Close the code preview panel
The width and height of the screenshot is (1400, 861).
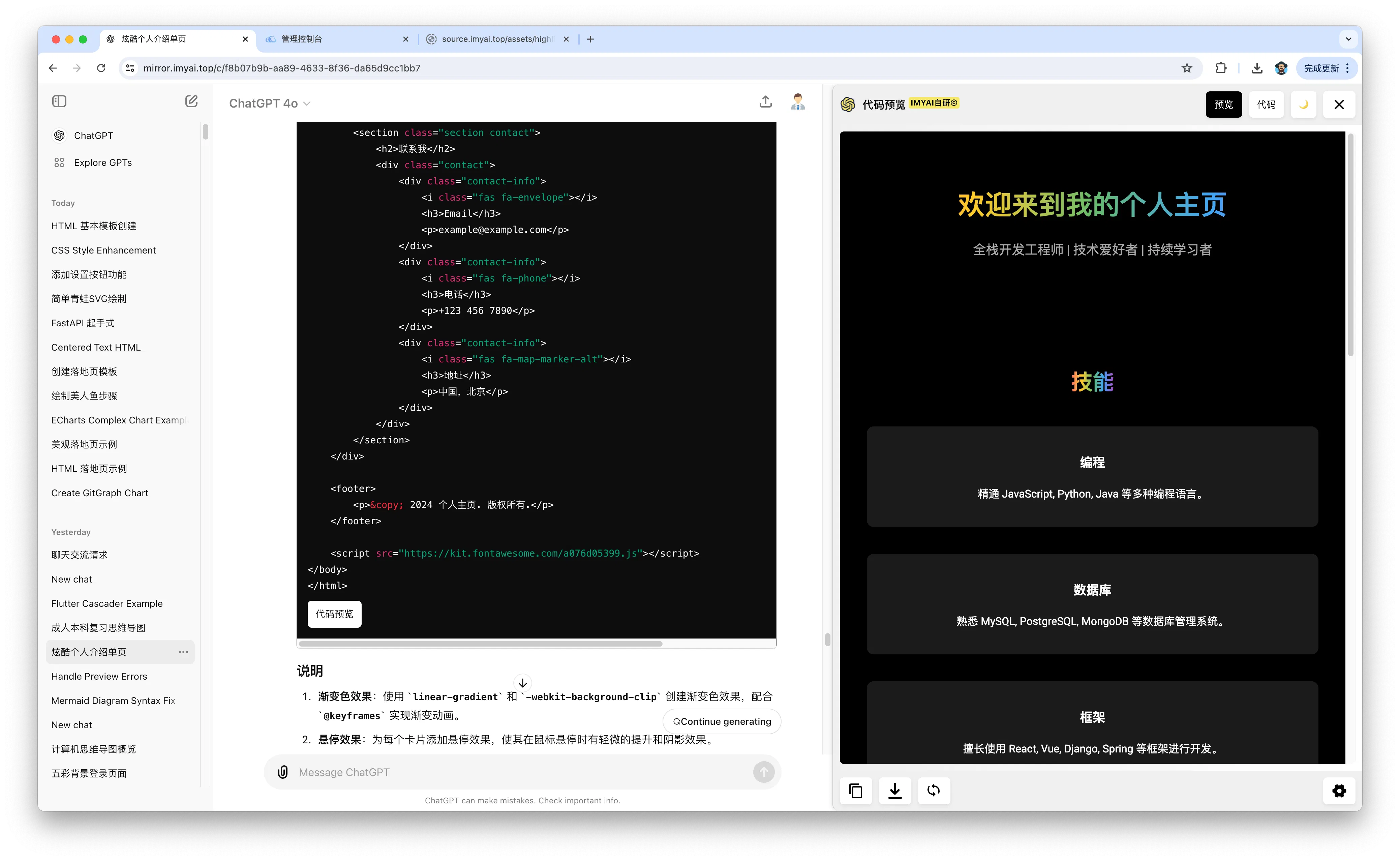[1339, 104]
